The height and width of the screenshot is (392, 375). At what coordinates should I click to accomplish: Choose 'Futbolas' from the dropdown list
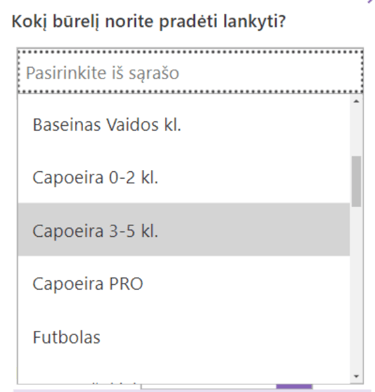pos(184,337)
